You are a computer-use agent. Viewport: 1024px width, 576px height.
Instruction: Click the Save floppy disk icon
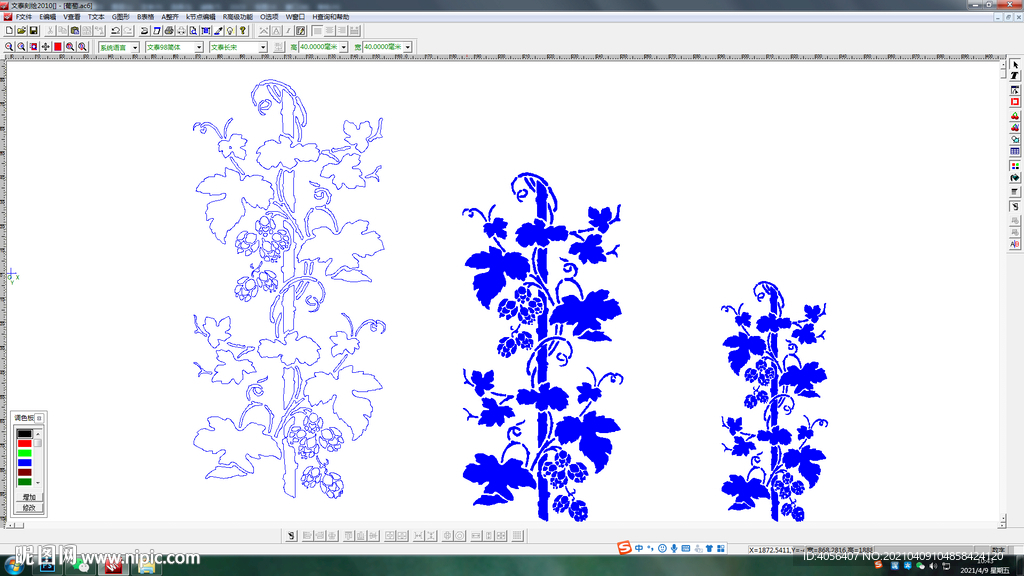pos(33,31)
